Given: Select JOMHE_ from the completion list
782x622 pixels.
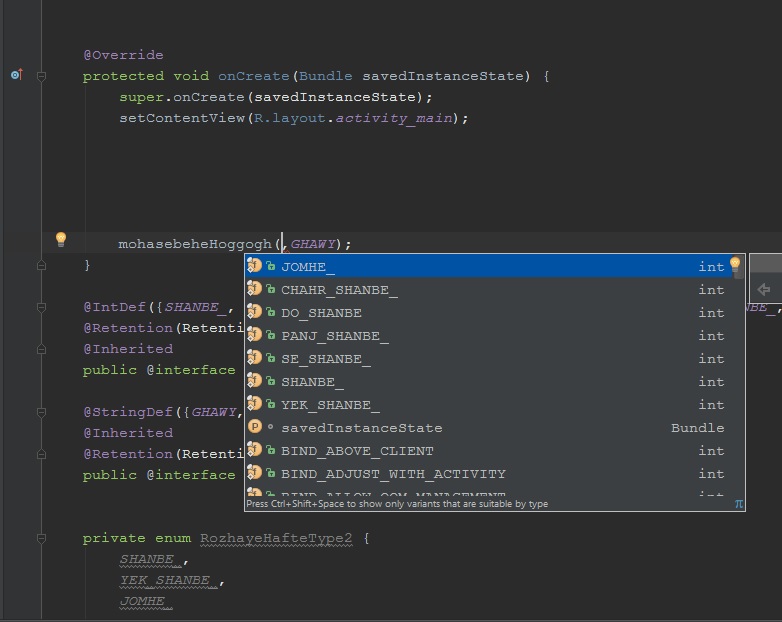Looking at the screenshot, I should point(308,267).
